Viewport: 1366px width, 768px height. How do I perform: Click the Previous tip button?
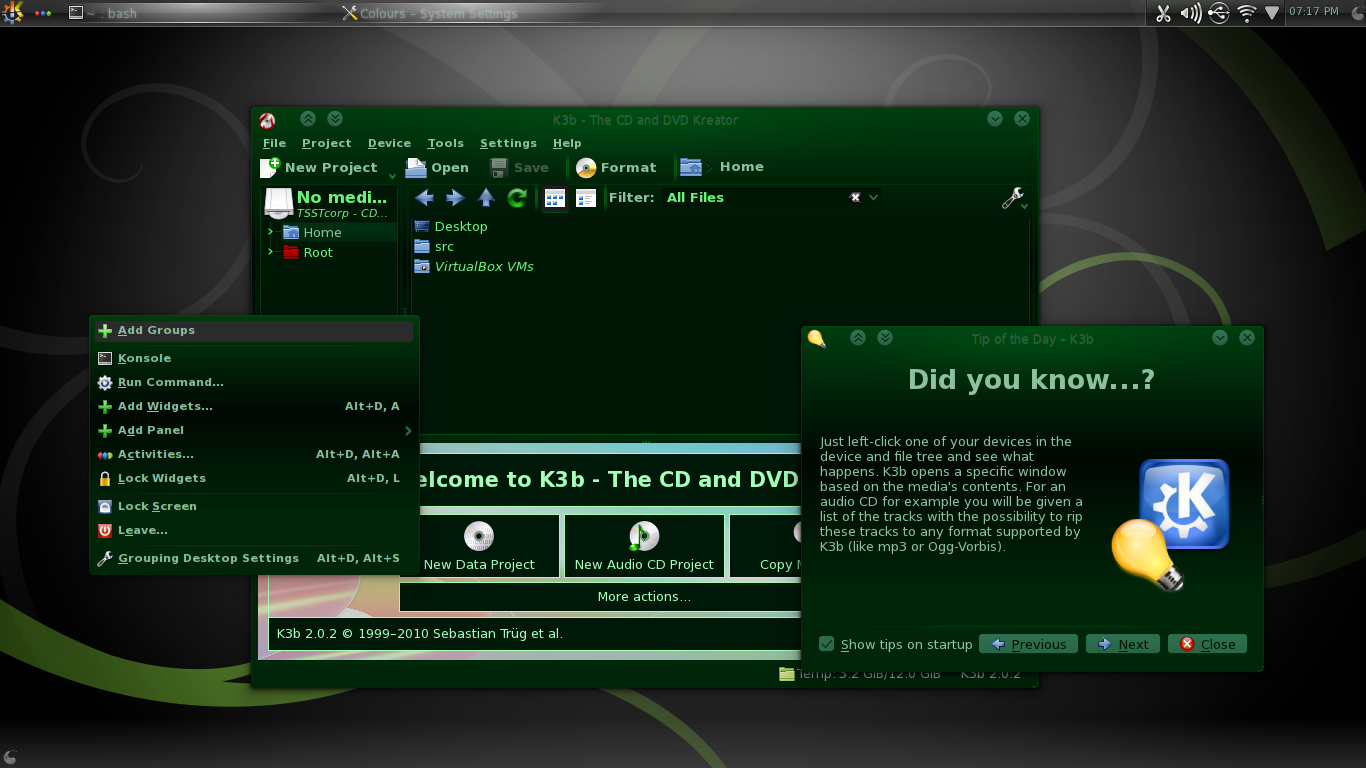coord(1028,644)
